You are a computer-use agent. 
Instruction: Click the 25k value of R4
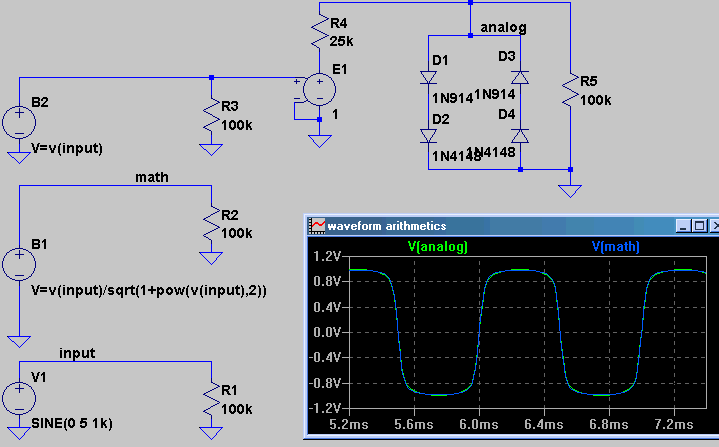point(342,41)
